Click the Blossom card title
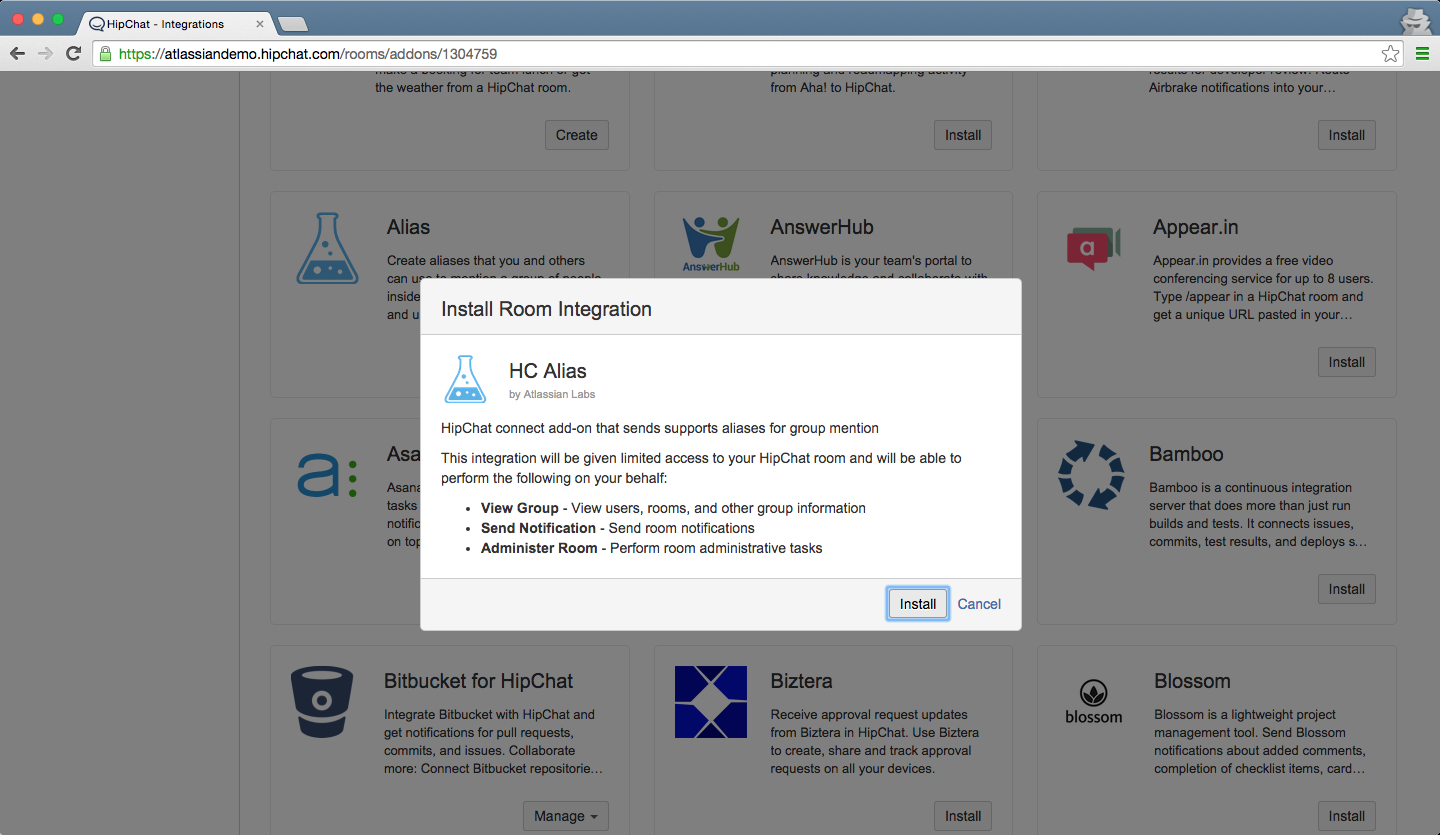Image resolution: width=1440 pixels, height=835 pixels. [1192, 681]
